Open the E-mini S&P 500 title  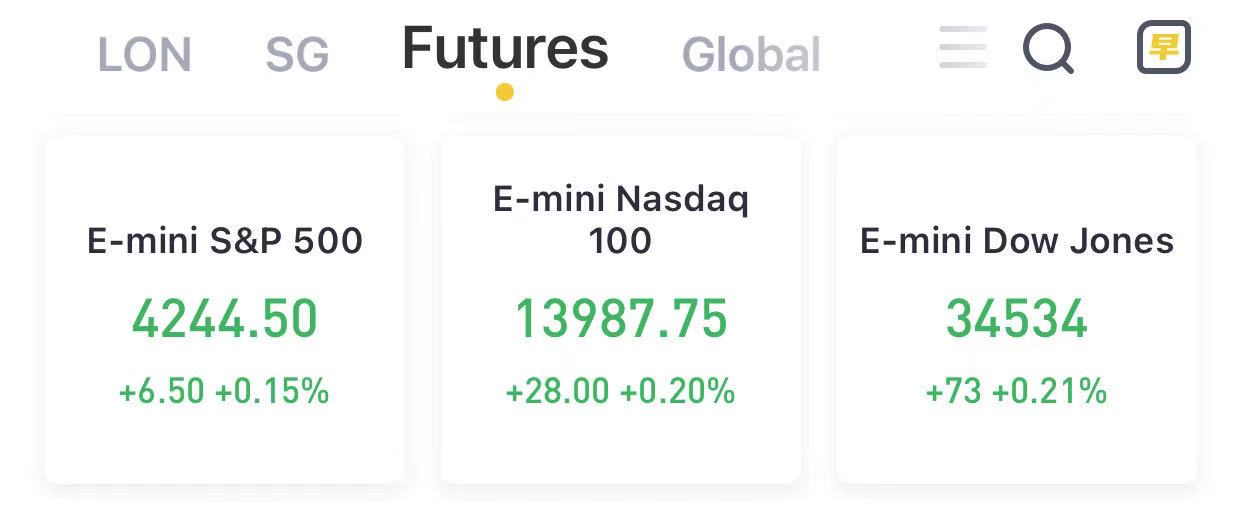click(225, 241)
